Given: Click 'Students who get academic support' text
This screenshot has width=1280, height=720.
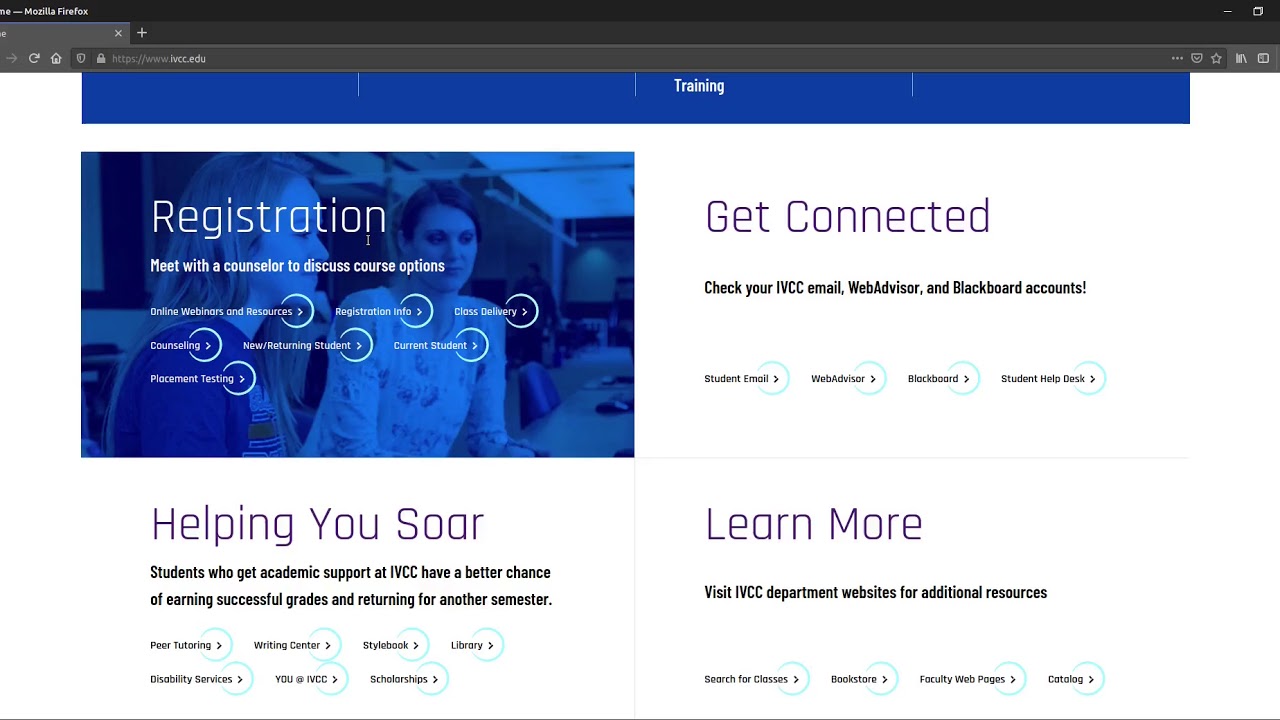Looking at the screenshot, I should click(351, 586).
